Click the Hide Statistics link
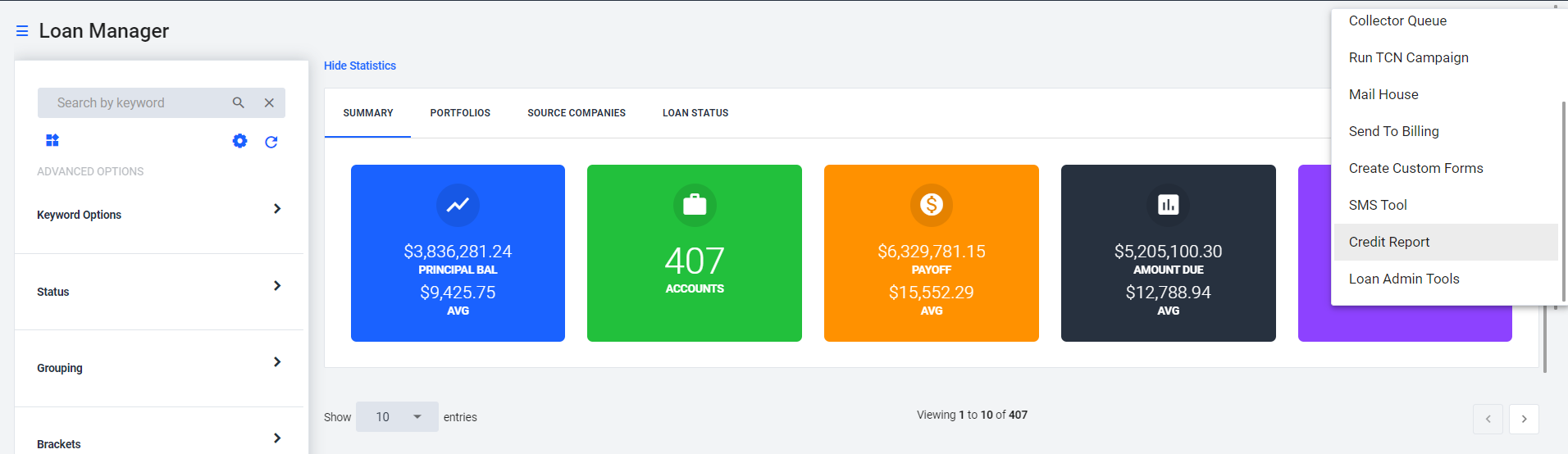The width and height of the screenshot is (1568, 454). [x=360, y=66]
